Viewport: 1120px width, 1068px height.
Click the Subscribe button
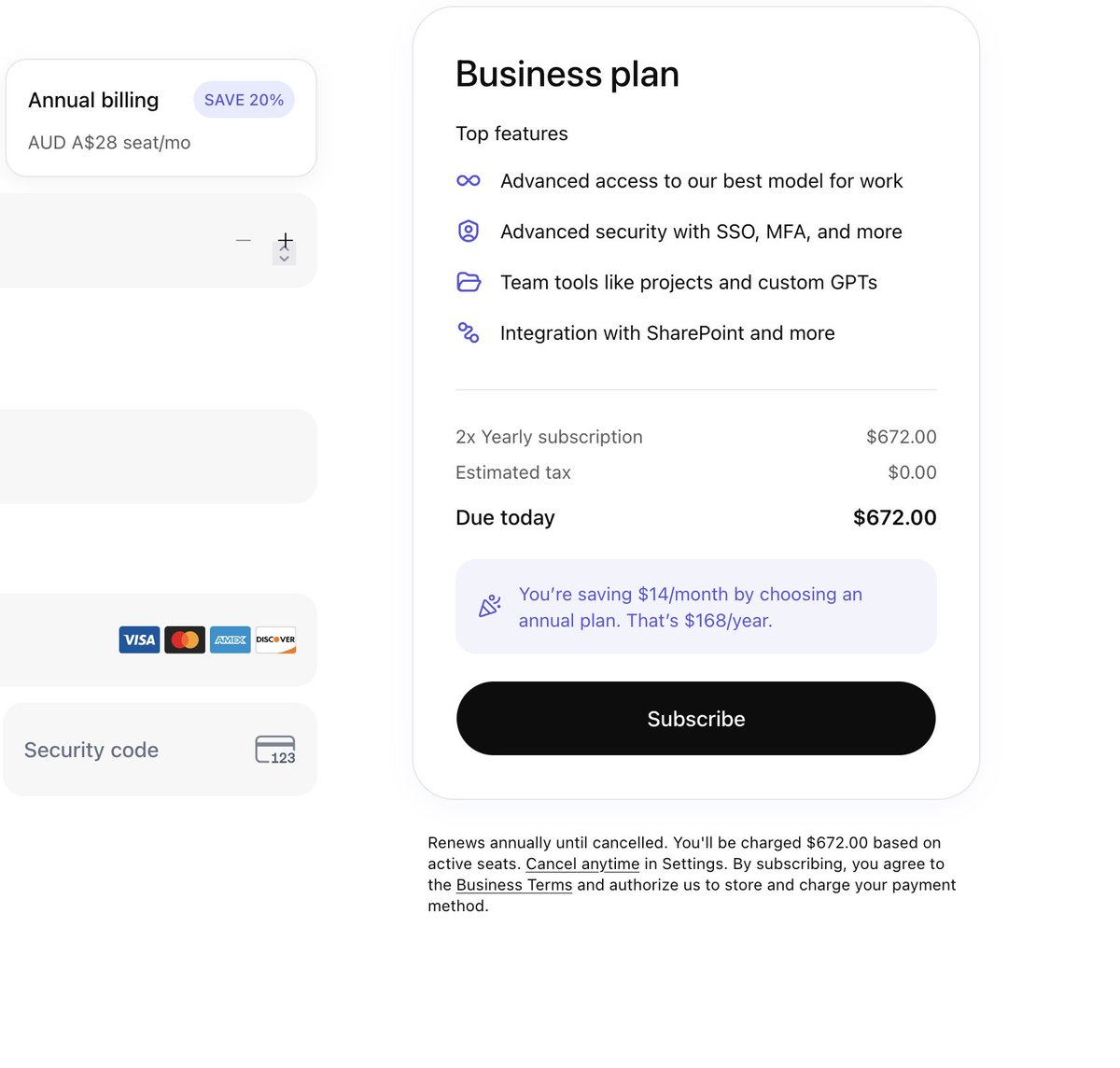pyautogui.click(x=696, y=719)
